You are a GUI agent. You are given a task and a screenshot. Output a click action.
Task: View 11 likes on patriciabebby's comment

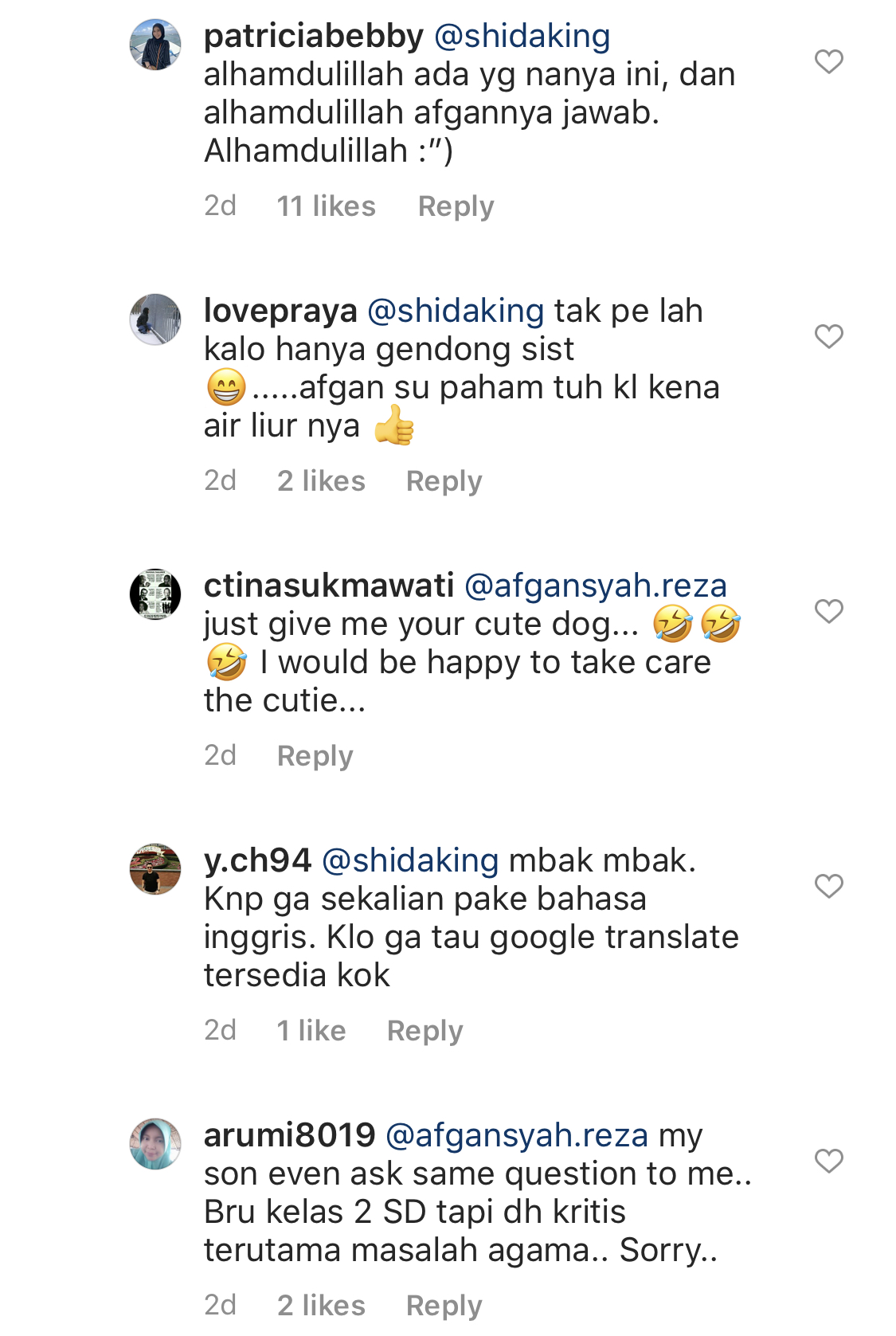(326, 206)
